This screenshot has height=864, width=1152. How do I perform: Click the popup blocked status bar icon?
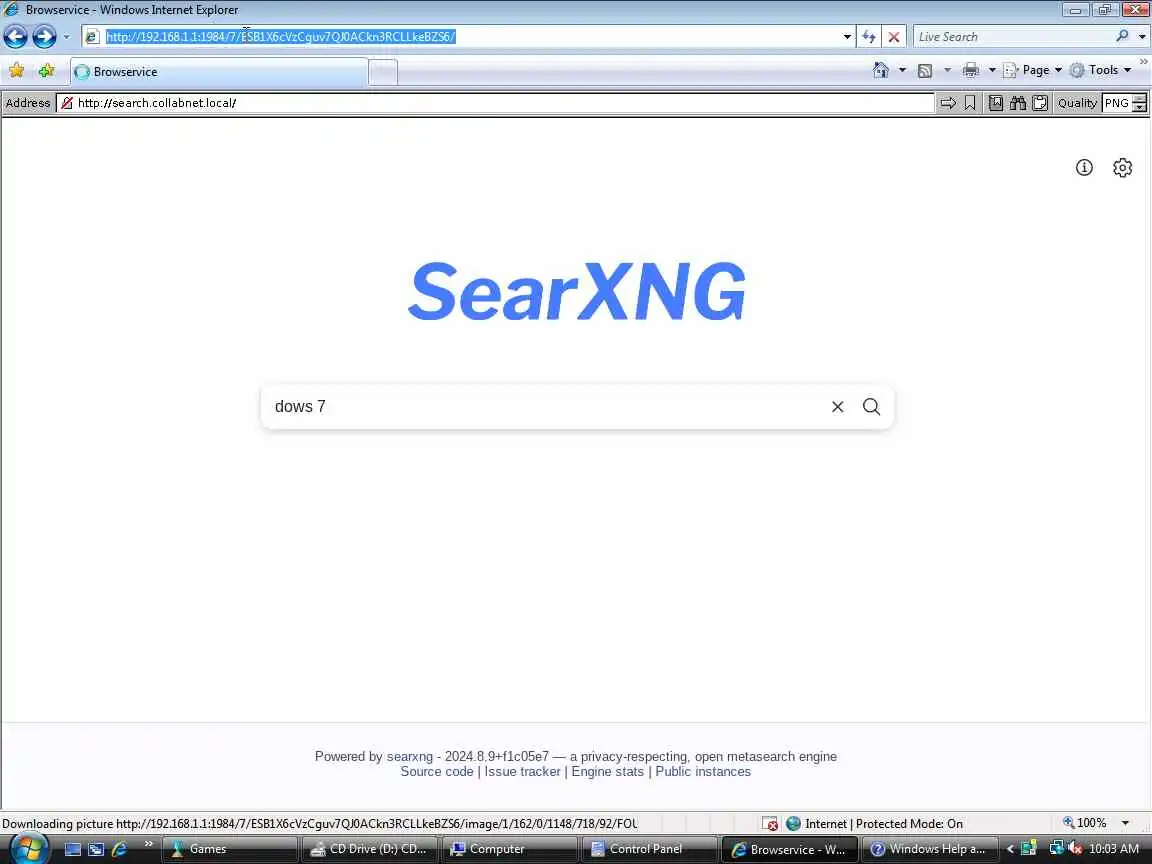click(x=769, y=824)
